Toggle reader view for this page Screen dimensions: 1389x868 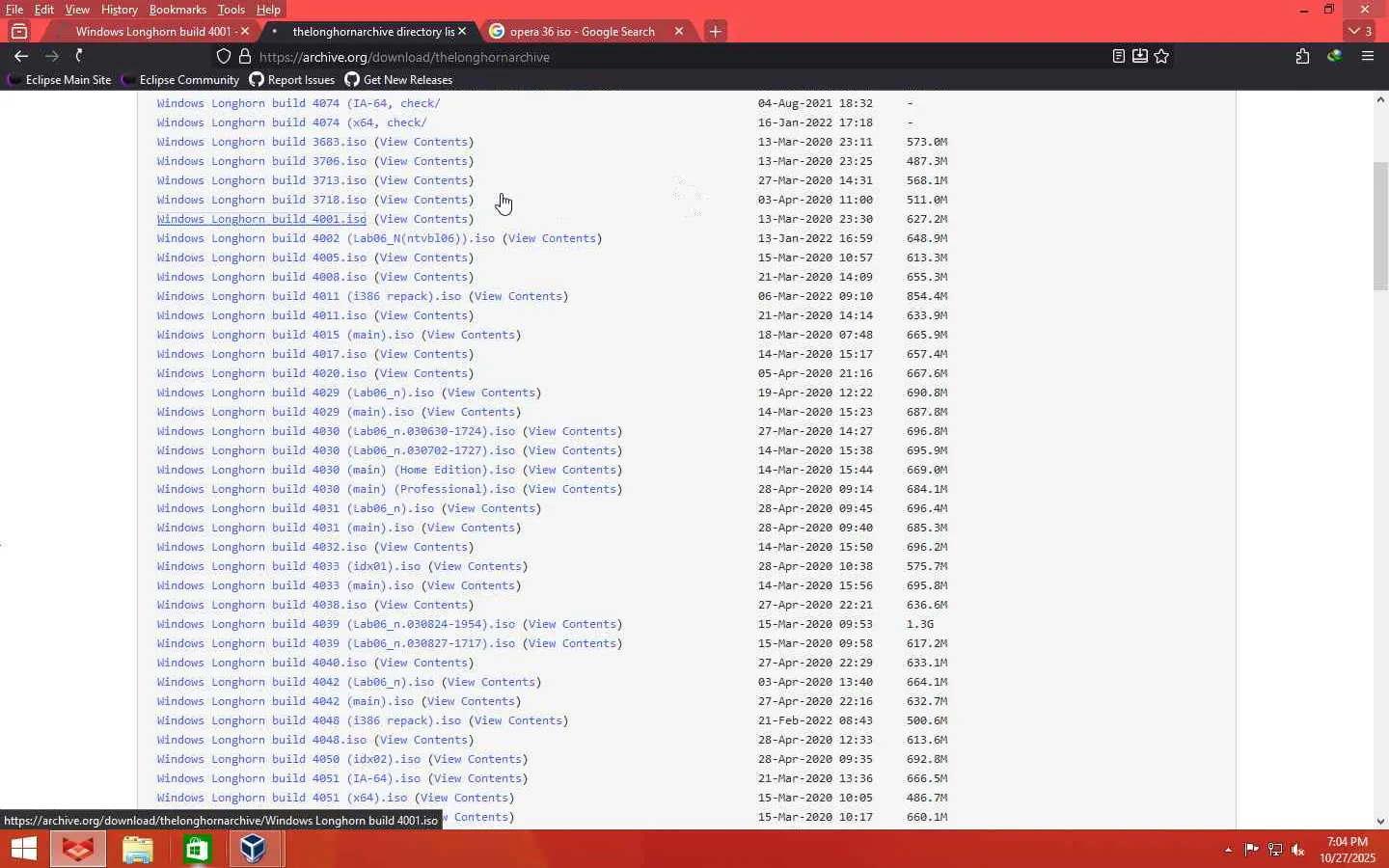1119,56
